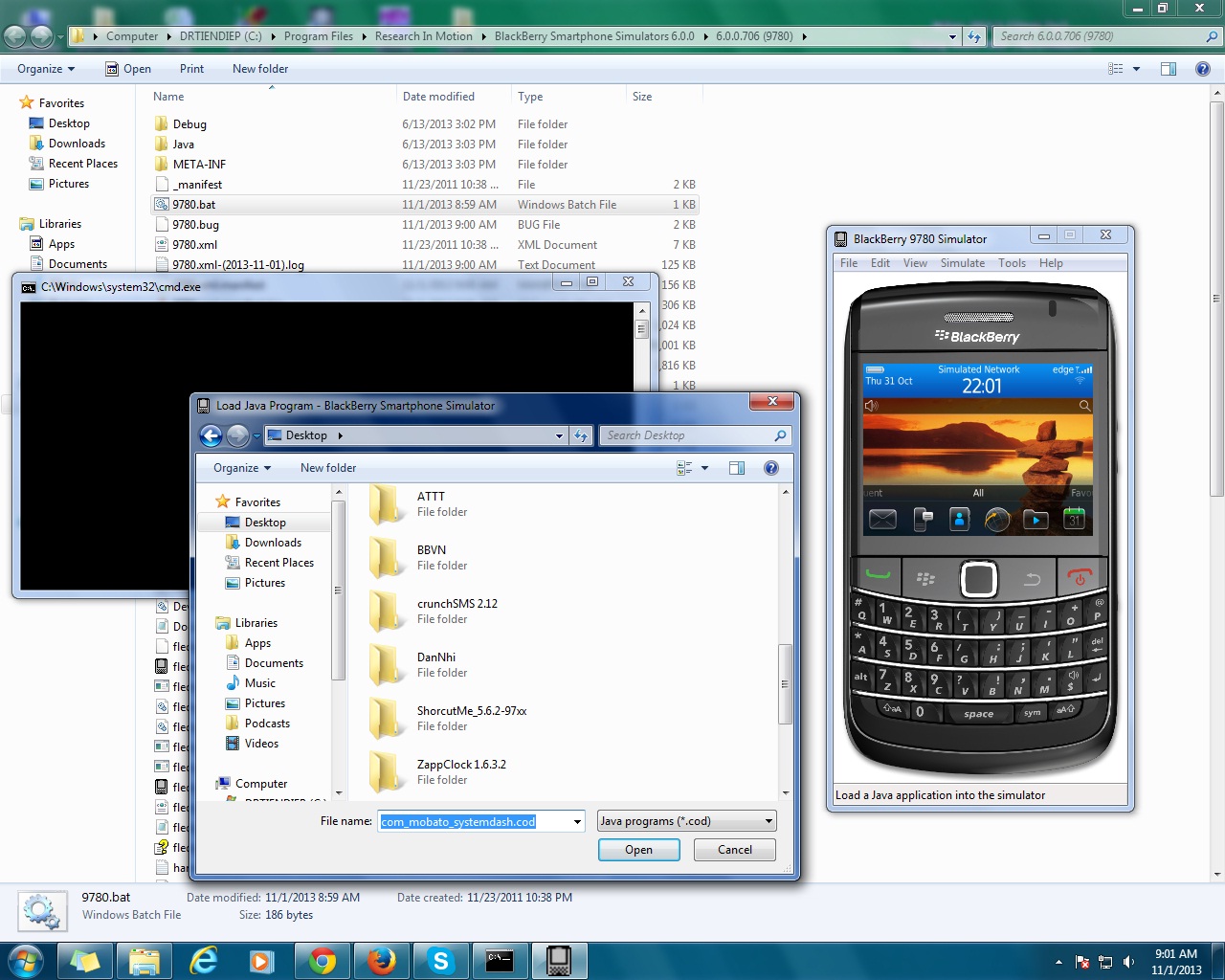Open the Help menu in the simulator
Screen dimensions: 1225x980
click(1051, 263)
